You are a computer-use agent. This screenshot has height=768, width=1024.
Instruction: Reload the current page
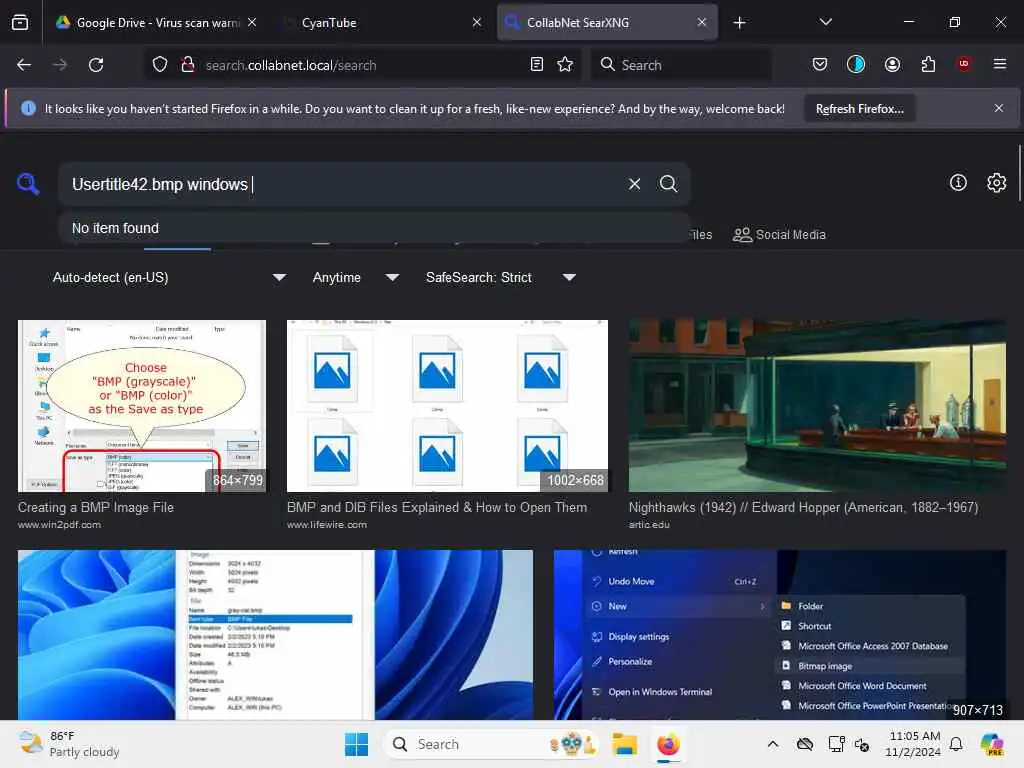tap(96, 65)
